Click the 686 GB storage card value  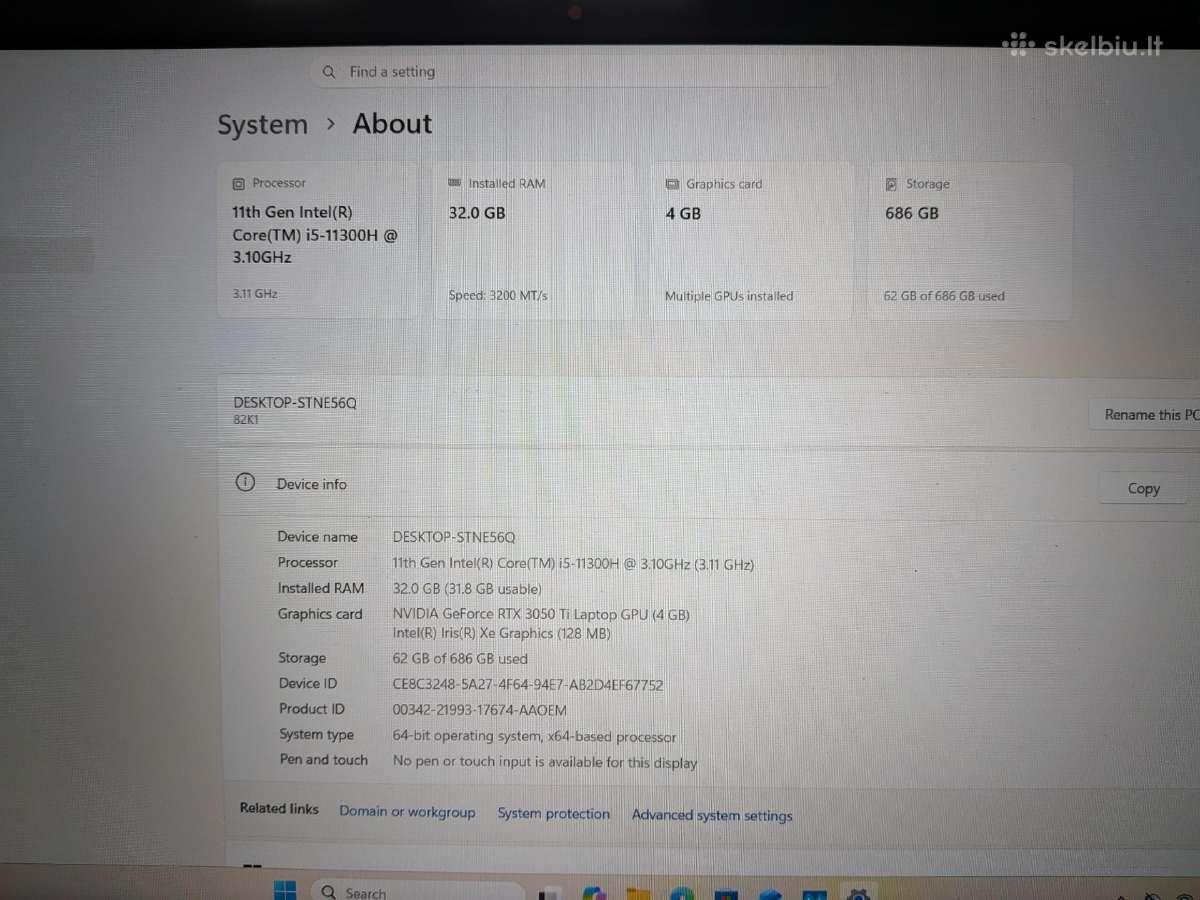[912, 213]
